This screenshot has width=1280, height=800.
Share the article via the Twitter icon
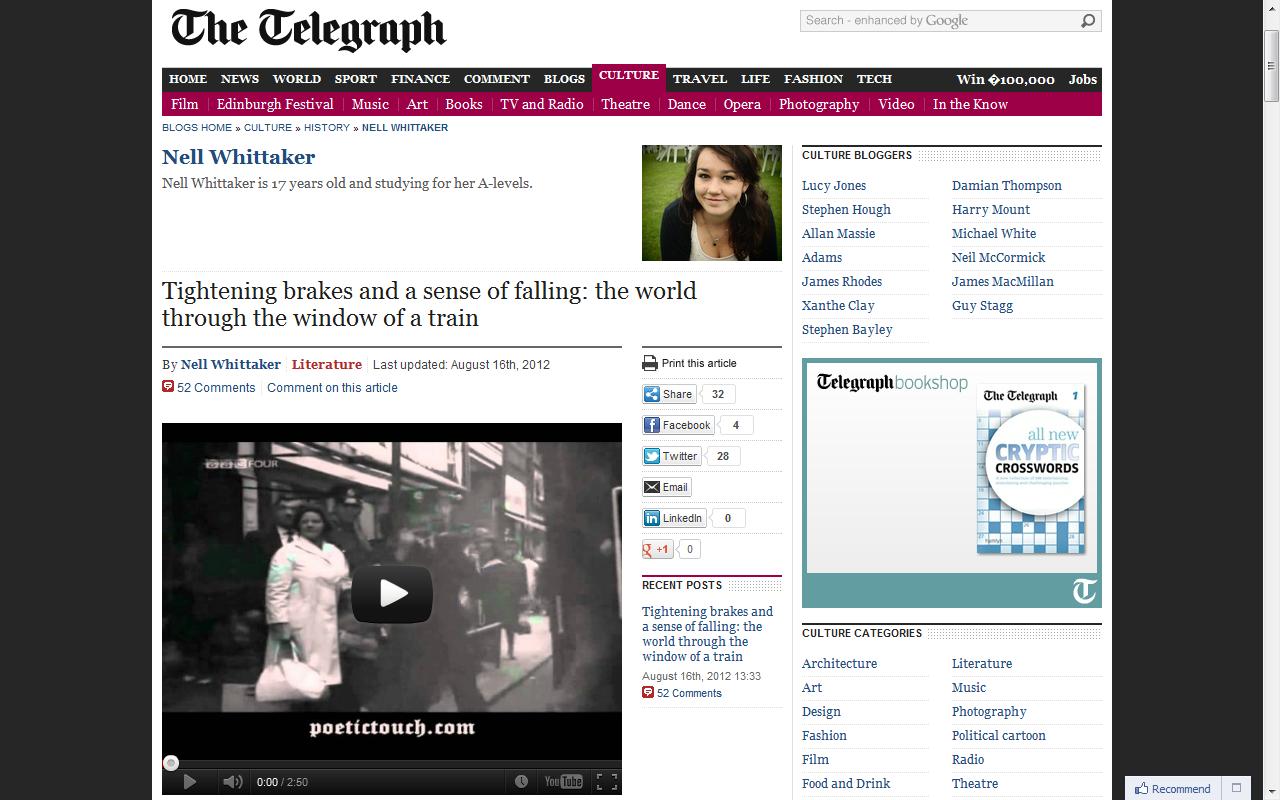[651, 456]
